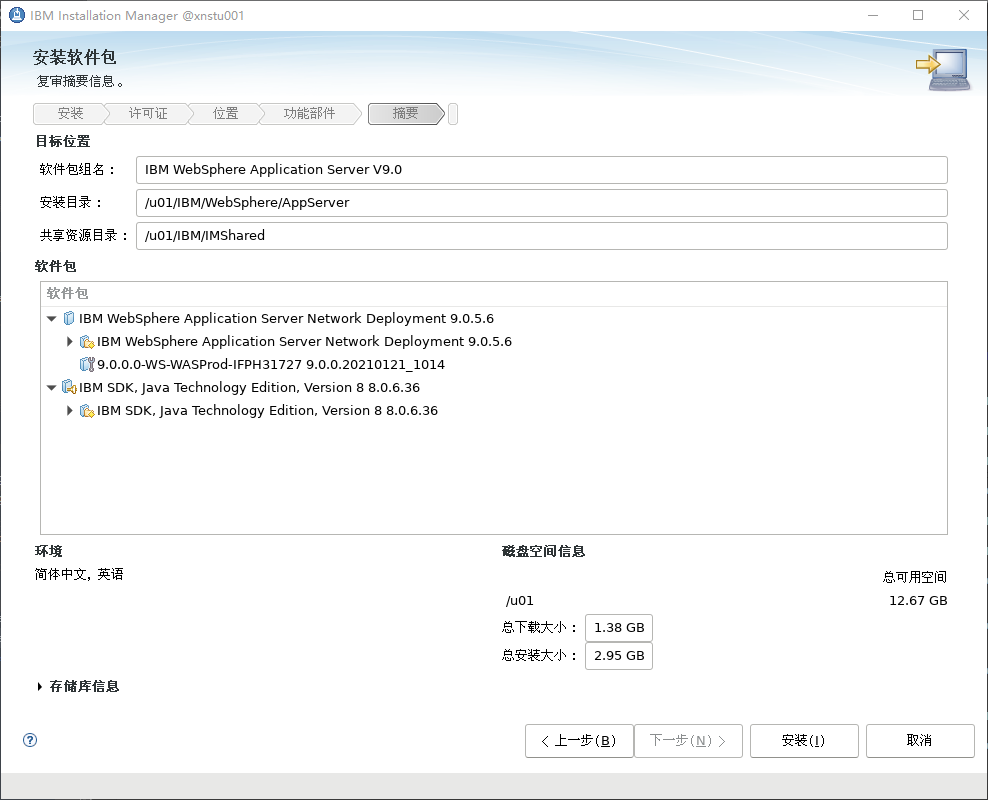
Task: Click the 复审摘要信息 subtitle text
Action: [80, 81]
